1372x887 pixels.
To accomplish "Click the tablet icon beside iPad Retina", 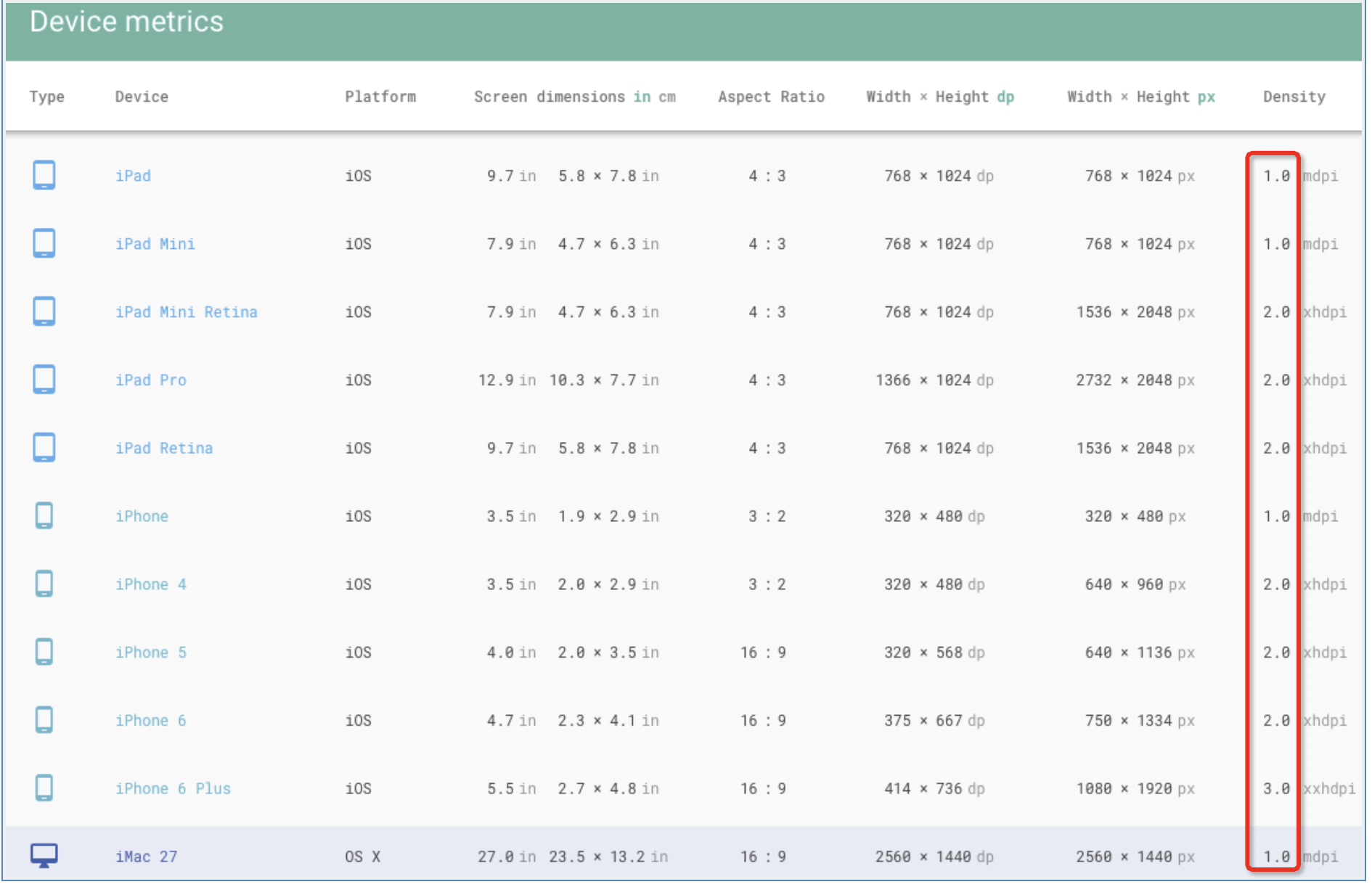I will coord(44,448).
